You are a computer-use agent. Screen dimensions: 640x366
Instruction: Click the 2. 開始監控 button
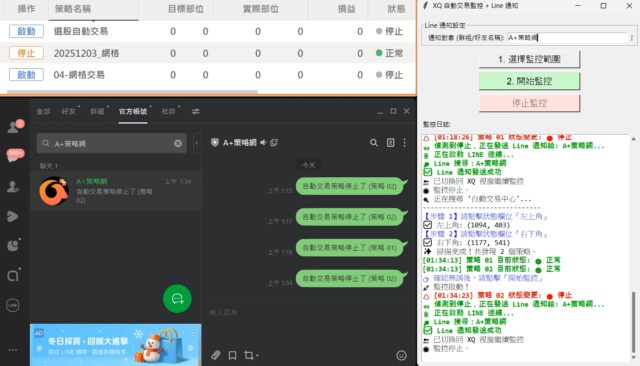pos(529,81)
